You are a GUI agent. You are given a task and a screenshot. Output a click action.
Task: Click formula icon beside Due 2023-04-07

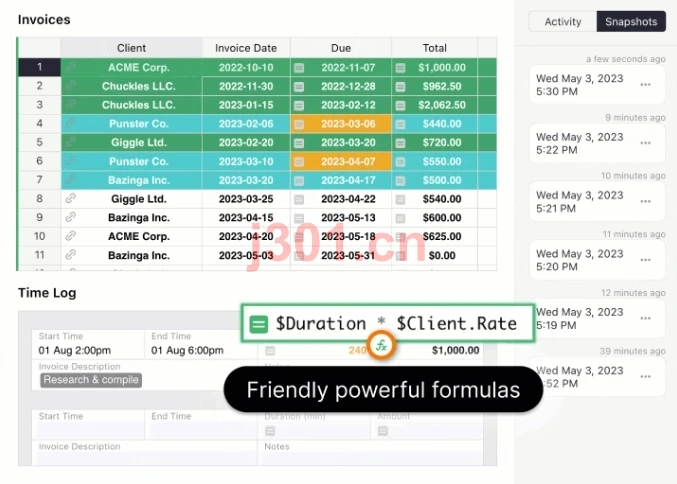299,162
